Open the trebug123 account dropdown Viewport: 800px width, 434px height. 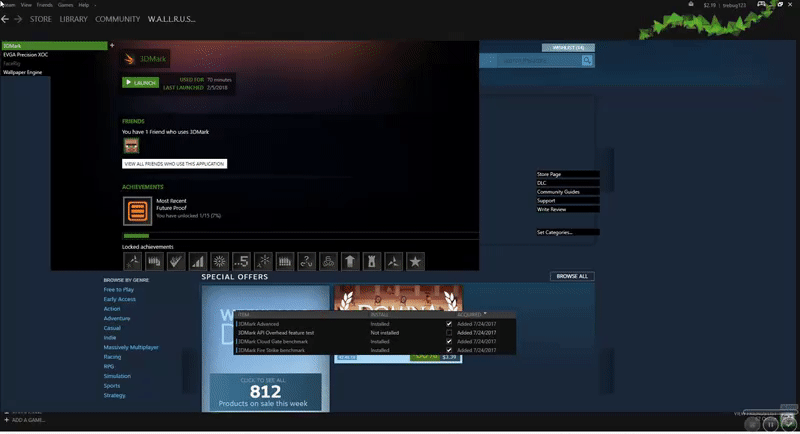tap(734, 5)
